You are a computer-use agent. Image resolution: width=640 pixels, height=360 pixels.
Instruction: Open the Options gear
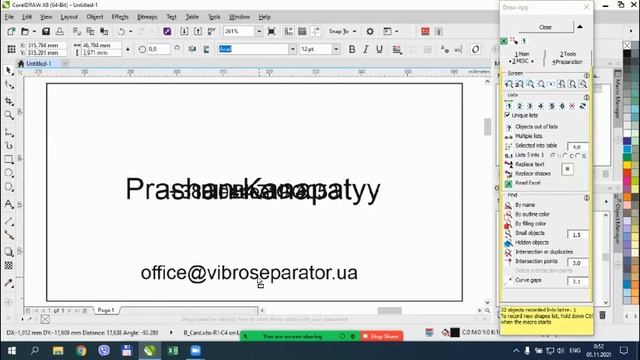tap(370, 31)
